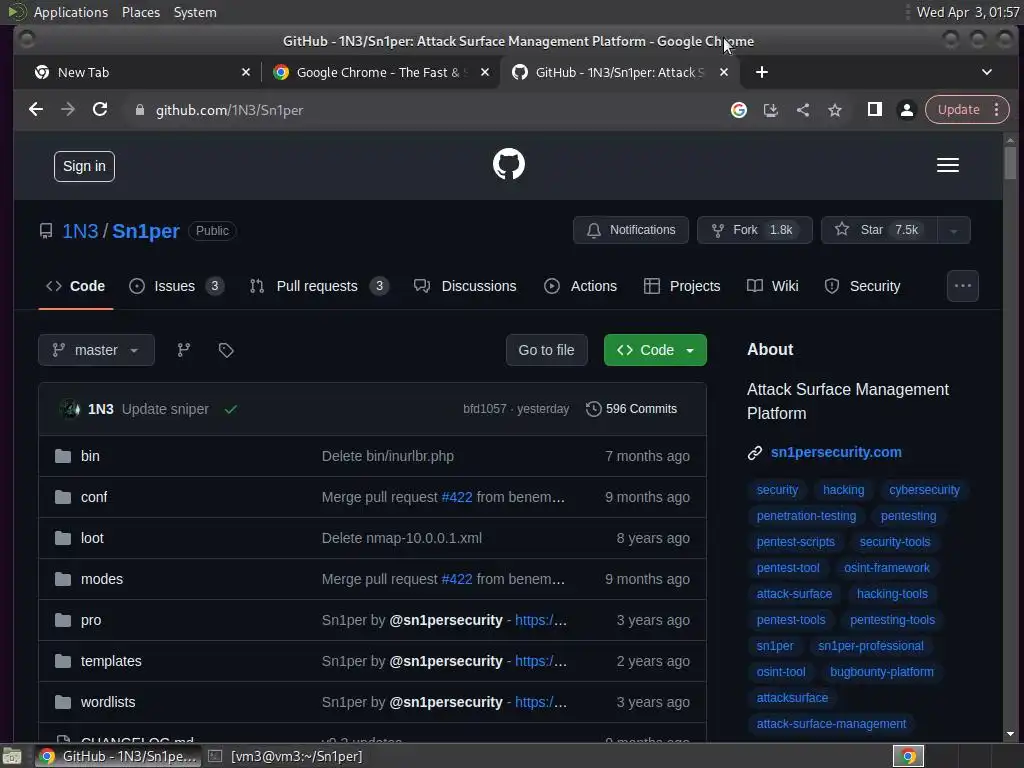Click the forward navigation arrow
Screen dimensions: 1024x768
[68, 110]
